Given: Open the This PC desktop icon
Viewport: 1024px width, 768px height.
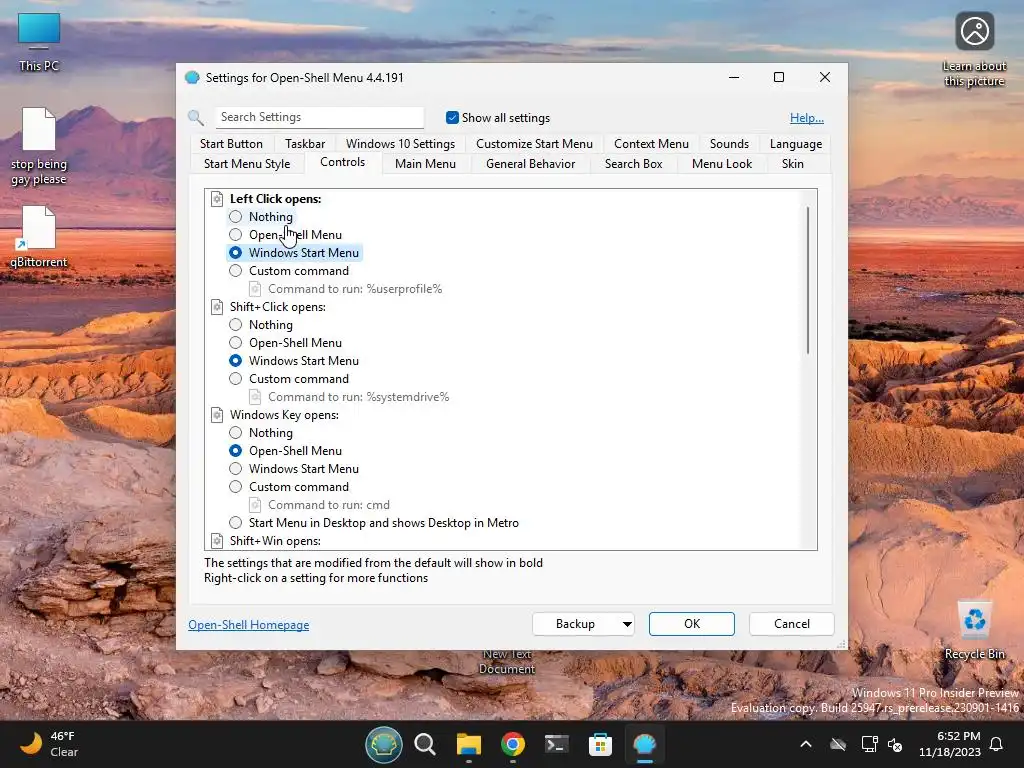Looking at the screenshot, I should coord(39,41).
